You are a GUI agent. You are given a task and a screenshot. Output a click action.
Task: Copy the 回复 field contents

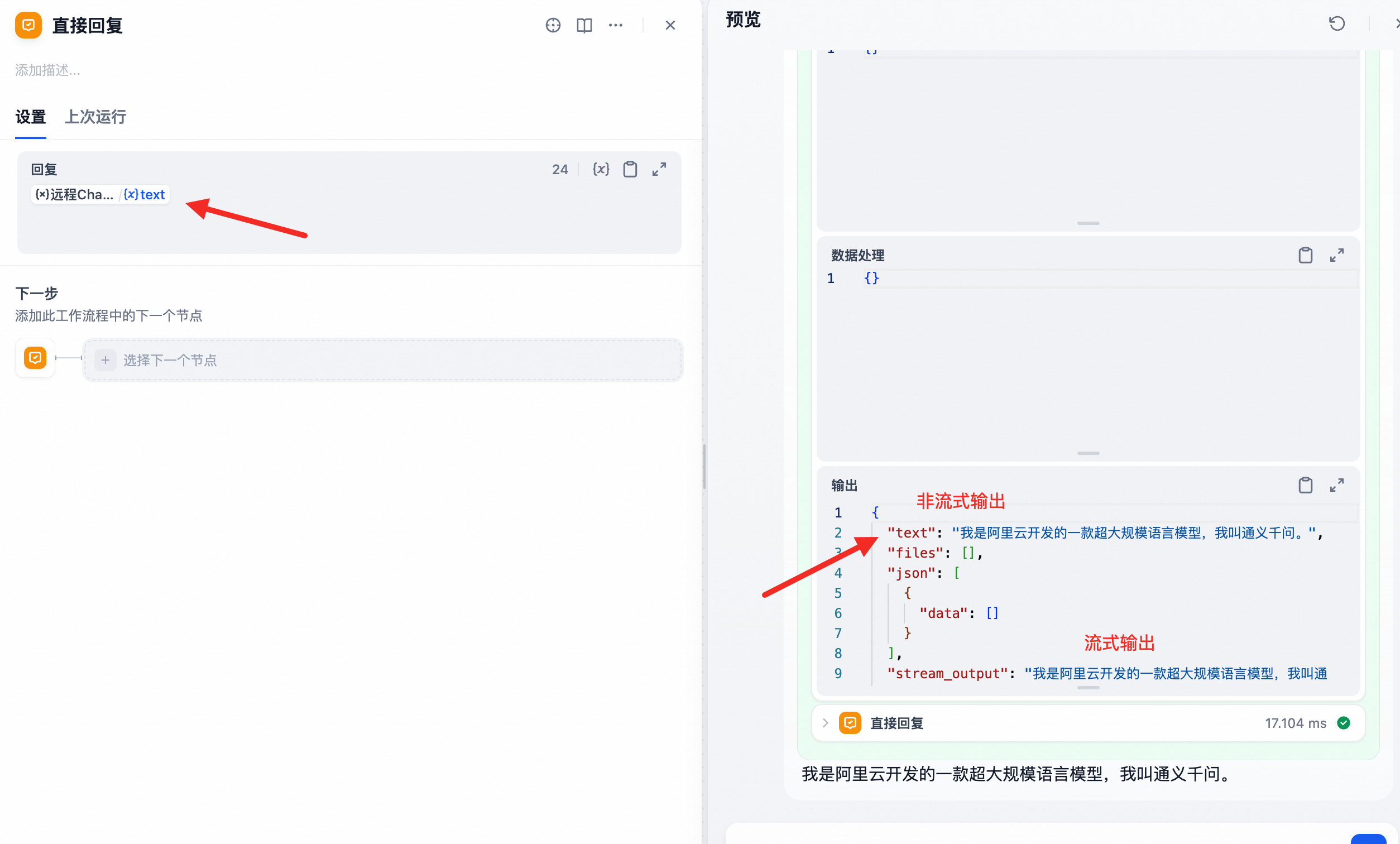tap(630, 169)
